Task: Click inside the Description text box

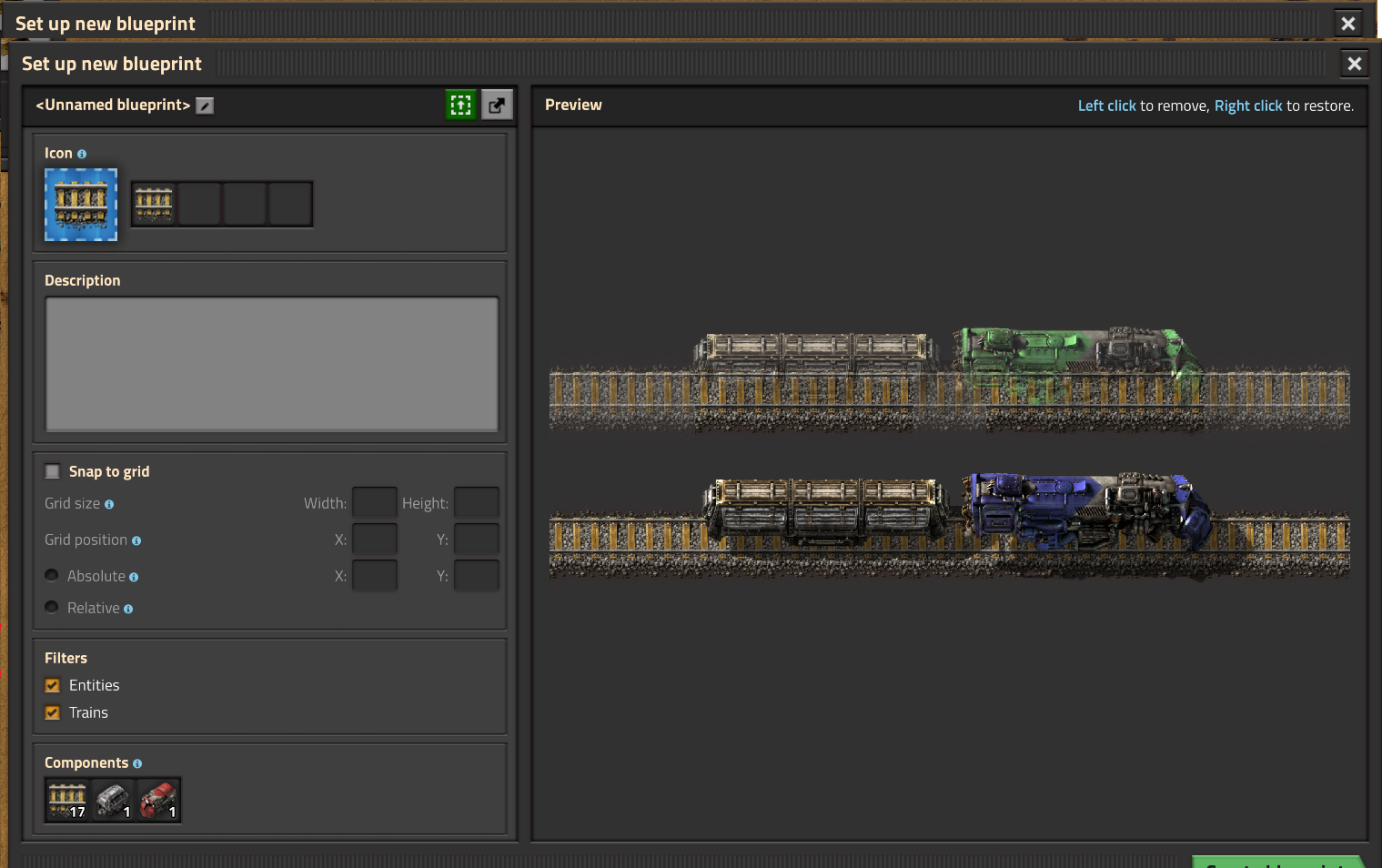Action: tap(271, 364)
